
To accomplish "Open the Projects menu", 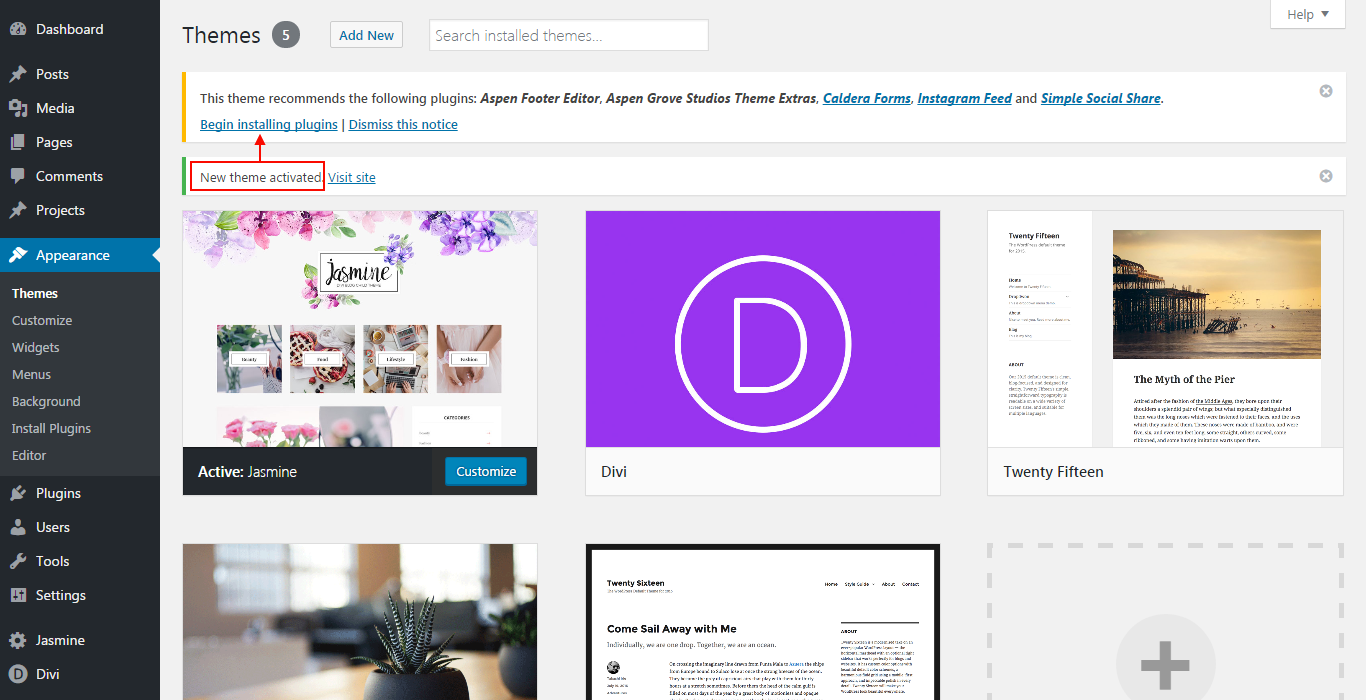I will (x=80, y=210).
